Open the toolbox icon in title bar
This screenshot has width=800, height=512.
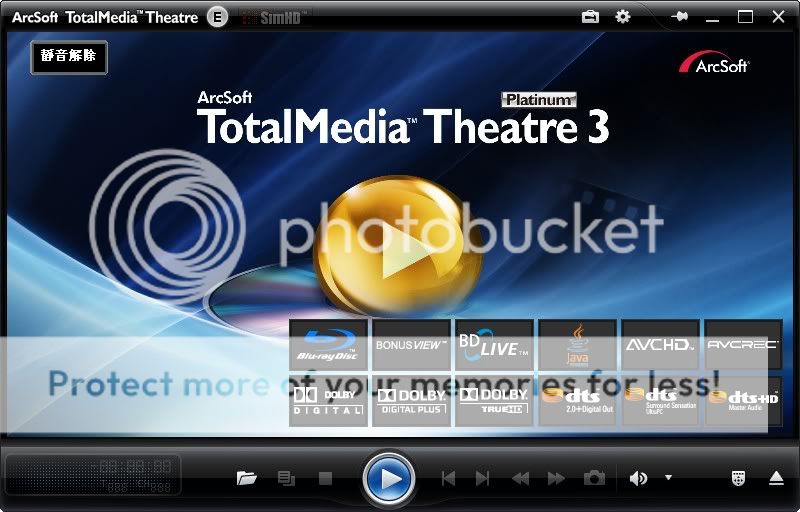click(x=590, y=17)
